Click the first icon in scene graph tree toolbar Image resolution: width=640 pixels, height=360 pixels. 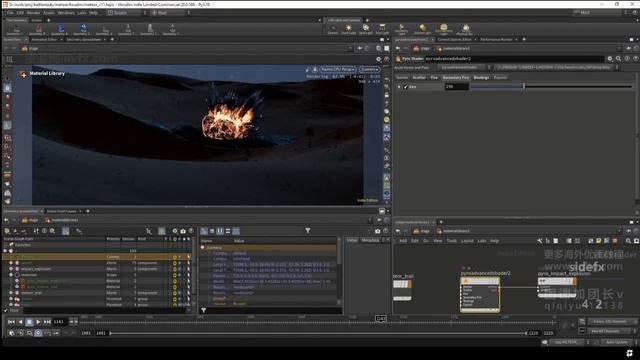click(x=7, y=231)
